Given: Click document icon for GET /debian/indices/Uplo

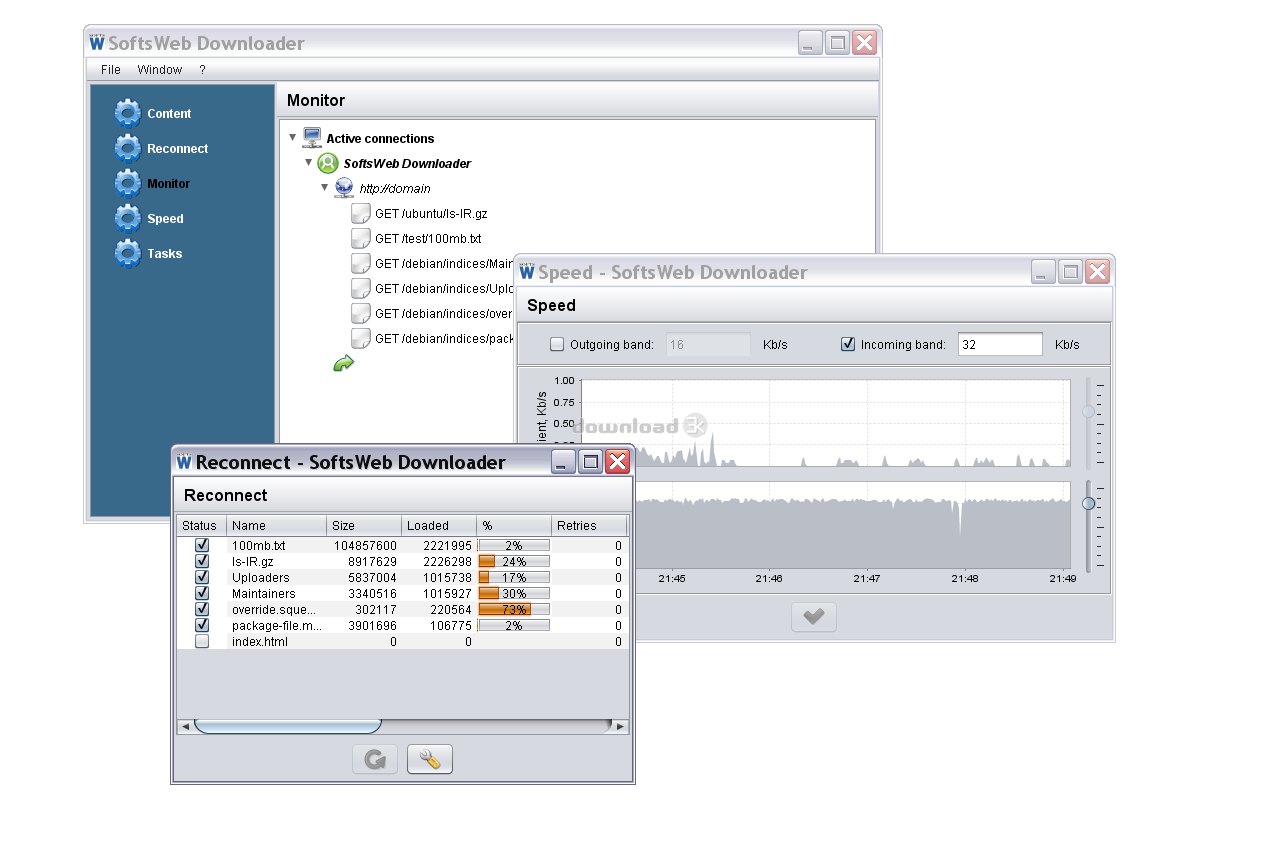Looking at the screenshot, I should click(361, 288).
